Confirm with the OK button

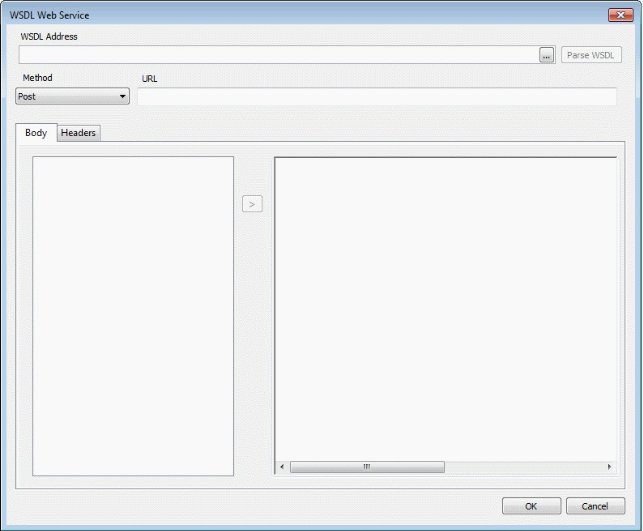531,506
